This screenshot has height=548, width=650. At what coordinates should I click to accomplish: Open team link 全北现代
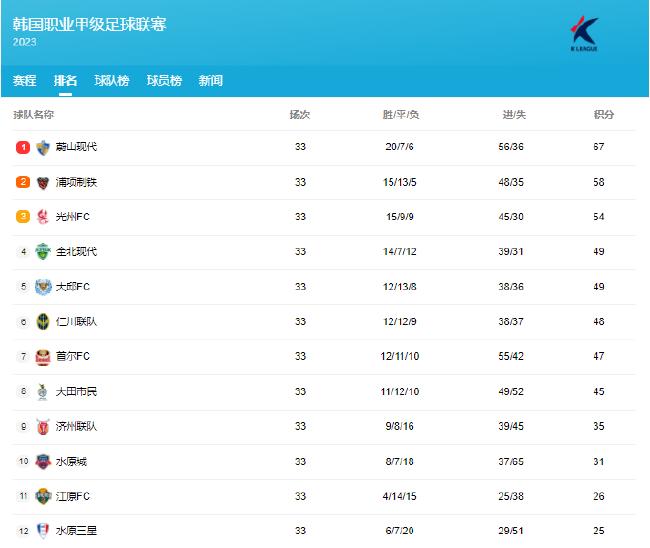tap(76, 252)
